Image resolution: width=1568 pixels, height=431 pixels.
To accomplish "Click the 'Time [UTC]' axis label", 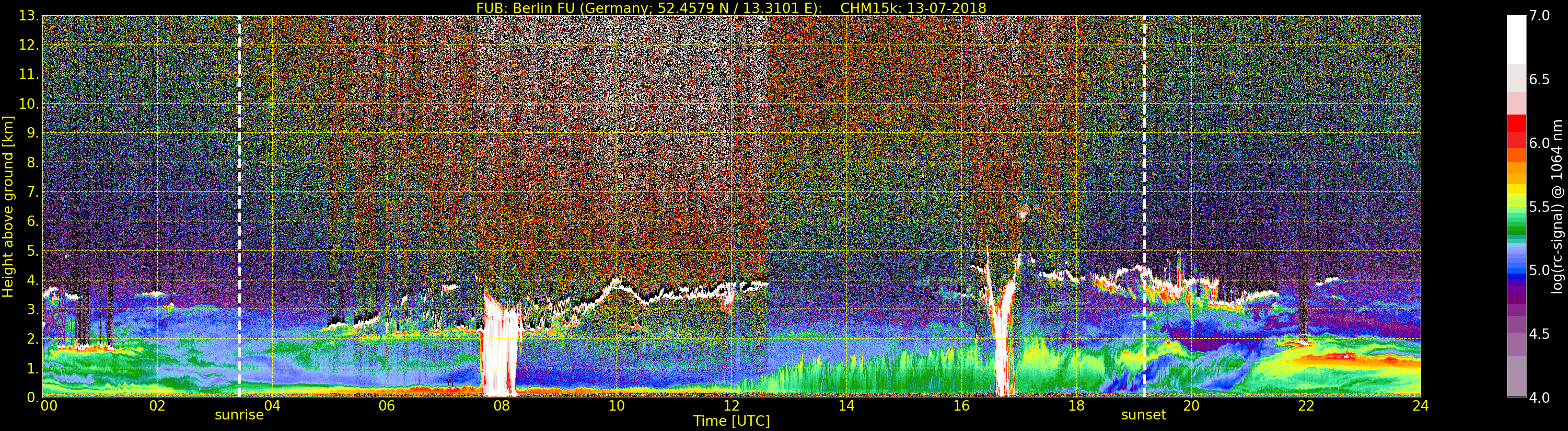I will pos(731,421).
